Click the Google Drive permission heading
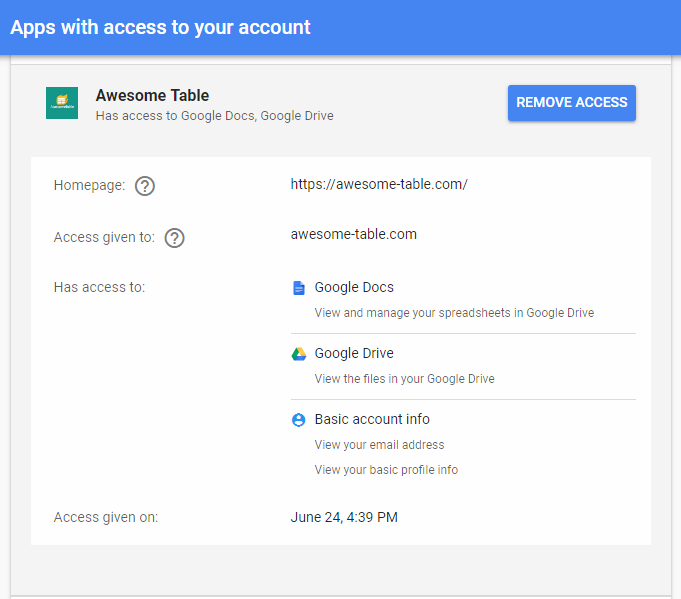This screenshot has height=599, width=681. tap(354, 353)
